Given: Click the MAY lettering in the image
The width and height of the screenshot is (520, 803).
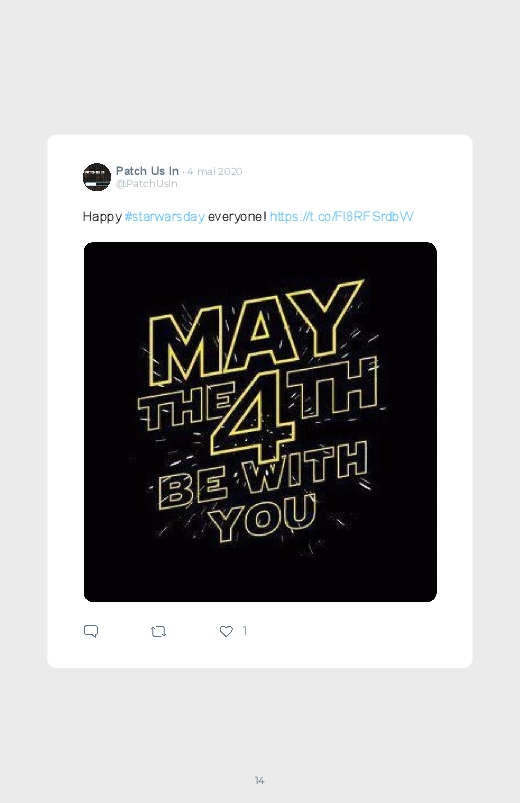Looking at the screenshot, I should point(255,333).
